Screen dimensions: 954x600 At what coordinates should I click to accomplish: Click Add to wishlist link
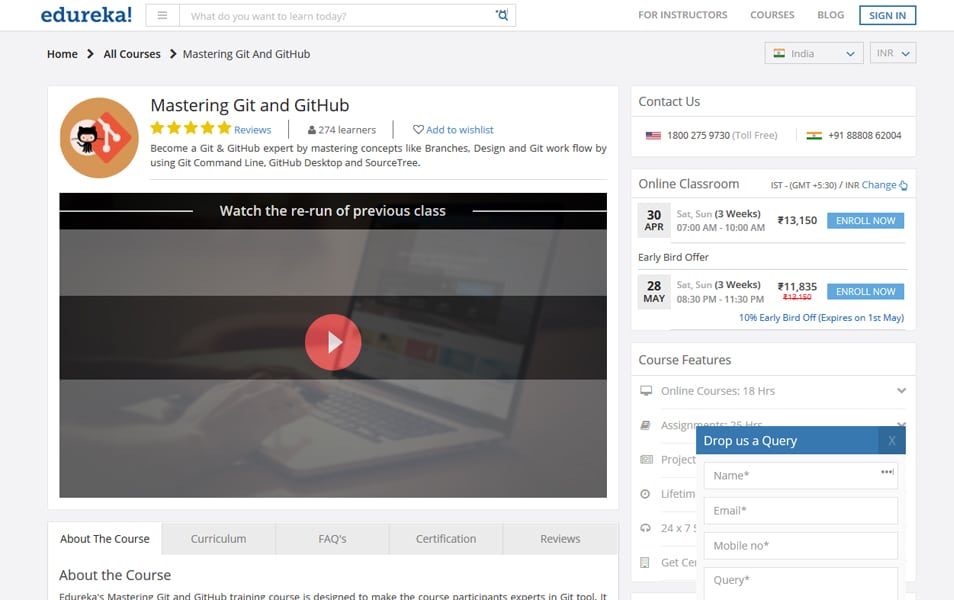[459, 130]
